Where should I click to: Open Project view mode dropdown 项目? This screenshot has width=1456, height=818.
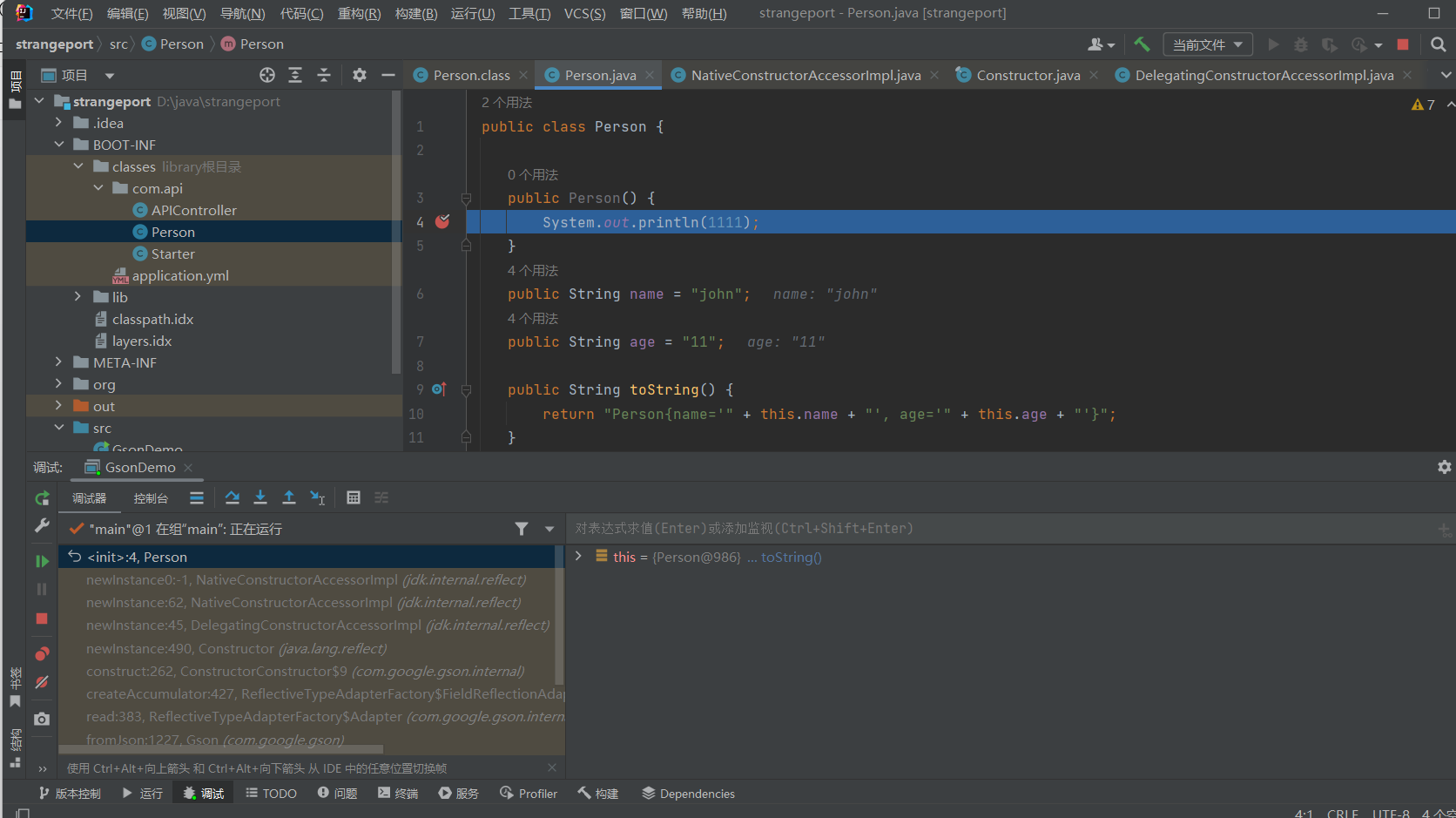coord(78,75)
